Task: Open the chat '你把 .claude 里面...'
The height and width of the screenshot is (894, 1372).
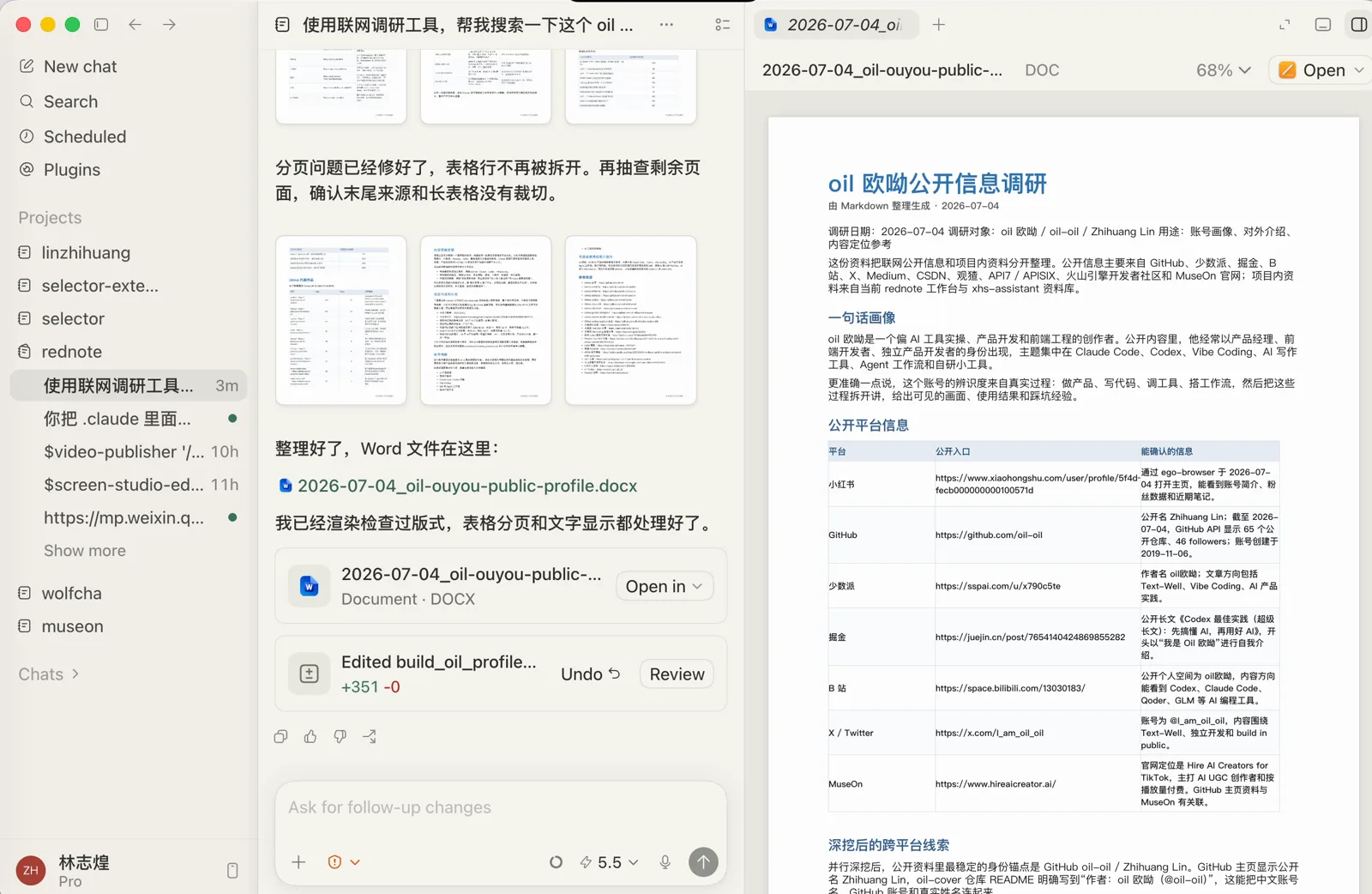Action: coord(129,419)
